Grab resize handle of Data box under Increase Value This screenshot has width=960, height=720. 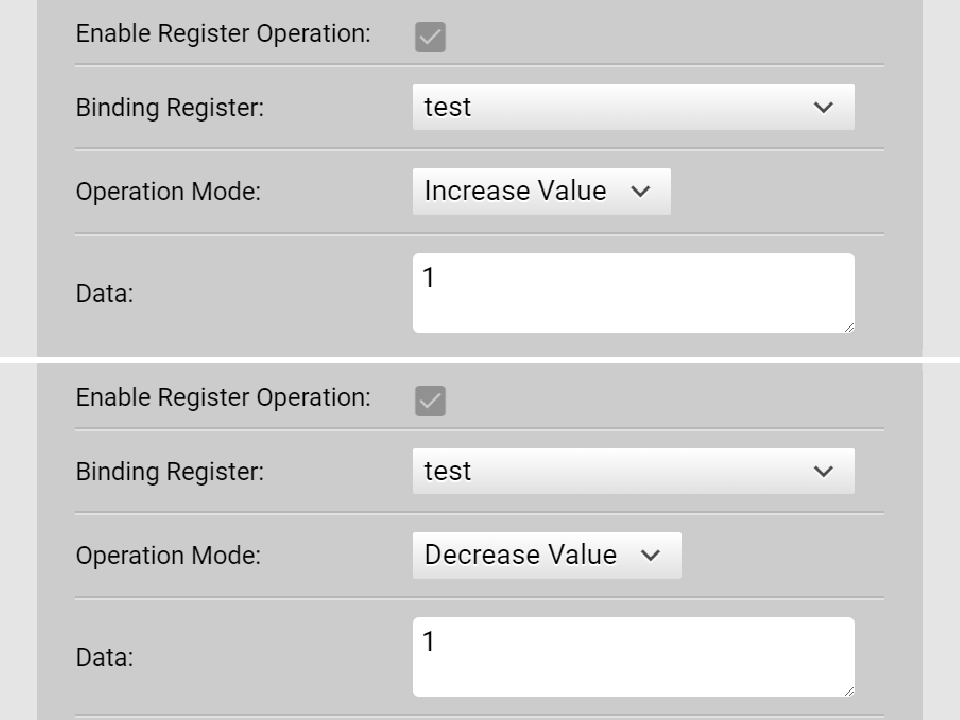click(848, 326)
